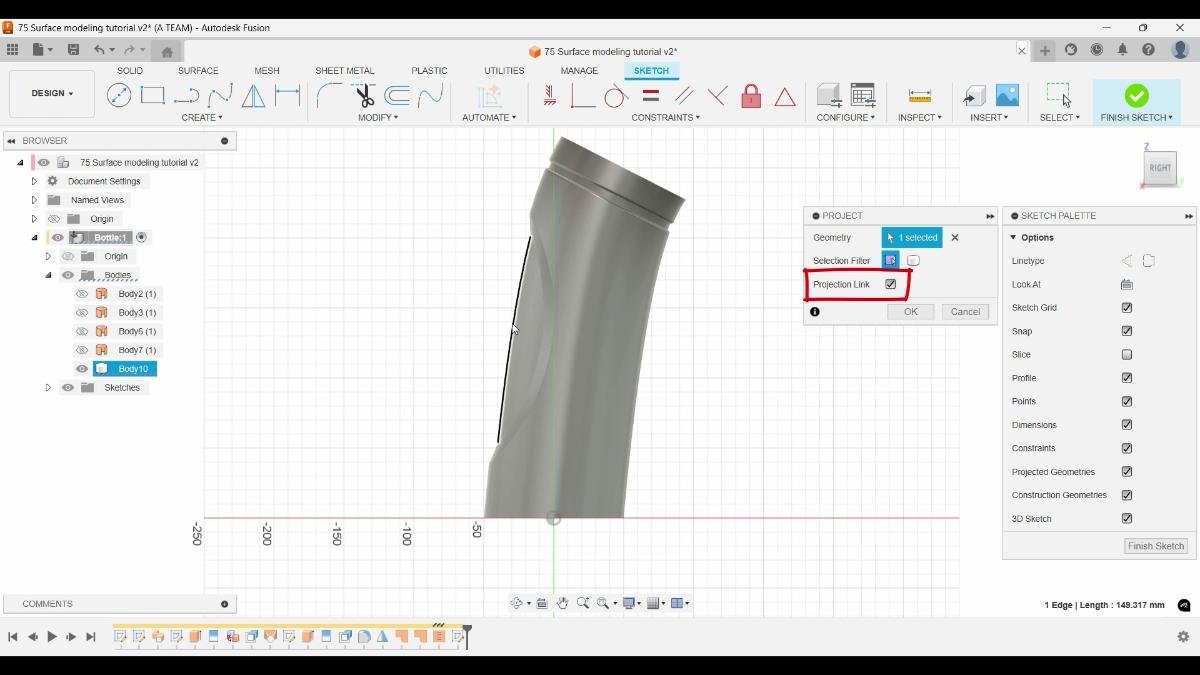Select the Offset tool in Modify

(x=397, y=96)
